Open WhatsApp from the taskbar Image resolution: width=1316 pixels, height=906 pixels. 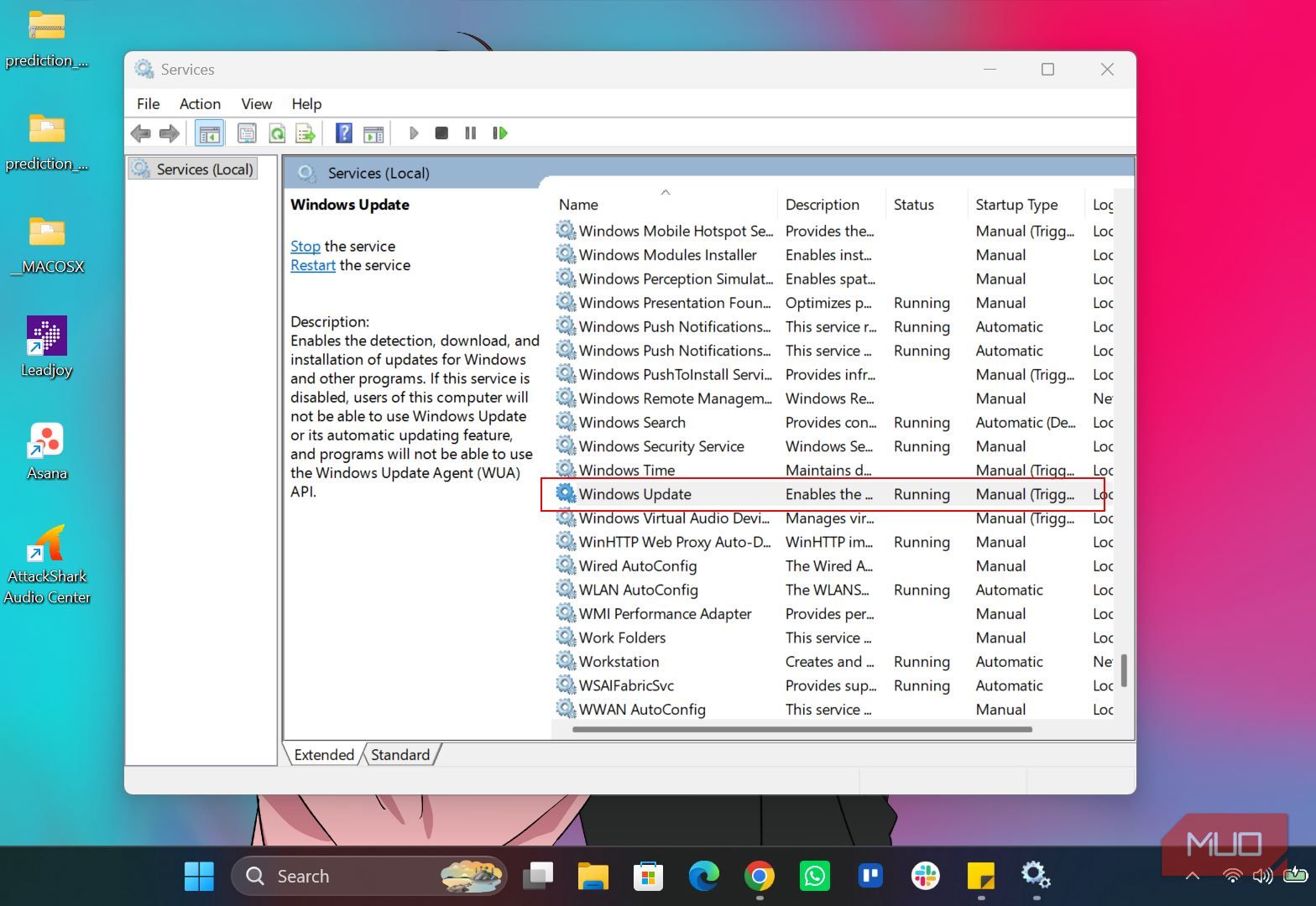point(814,876)
